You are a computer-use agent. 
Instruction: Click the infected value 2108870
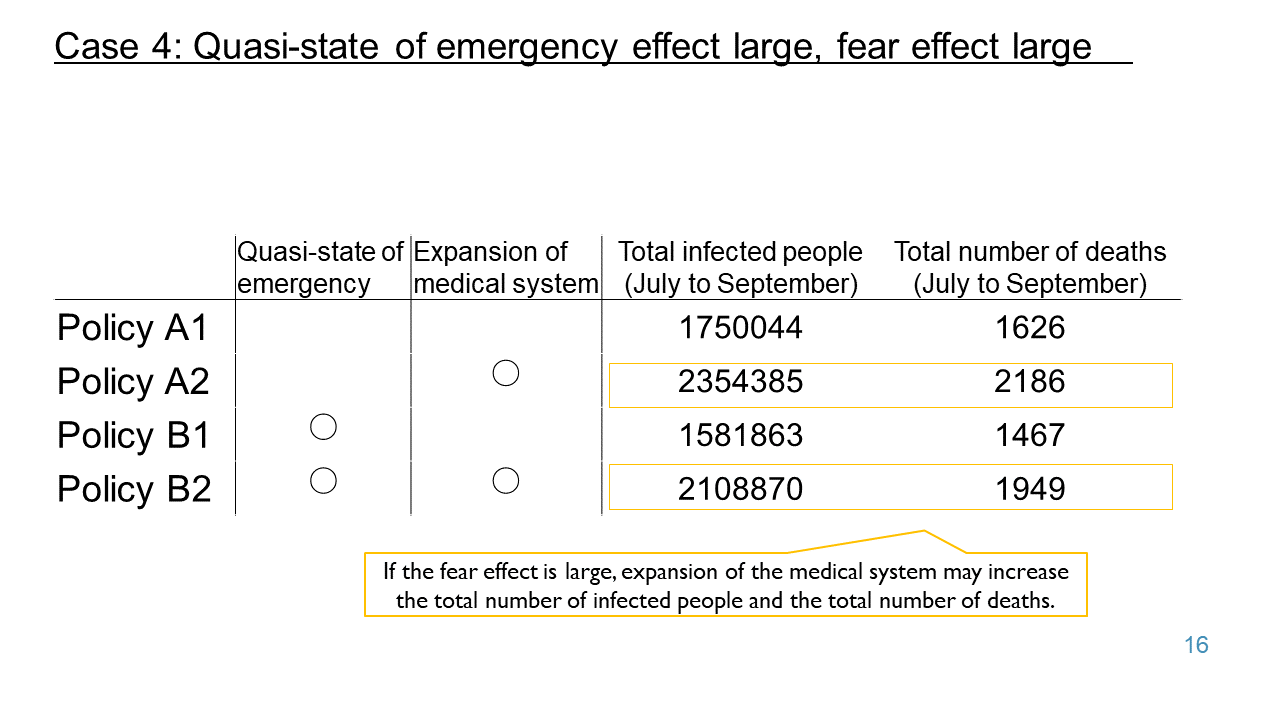741,489
